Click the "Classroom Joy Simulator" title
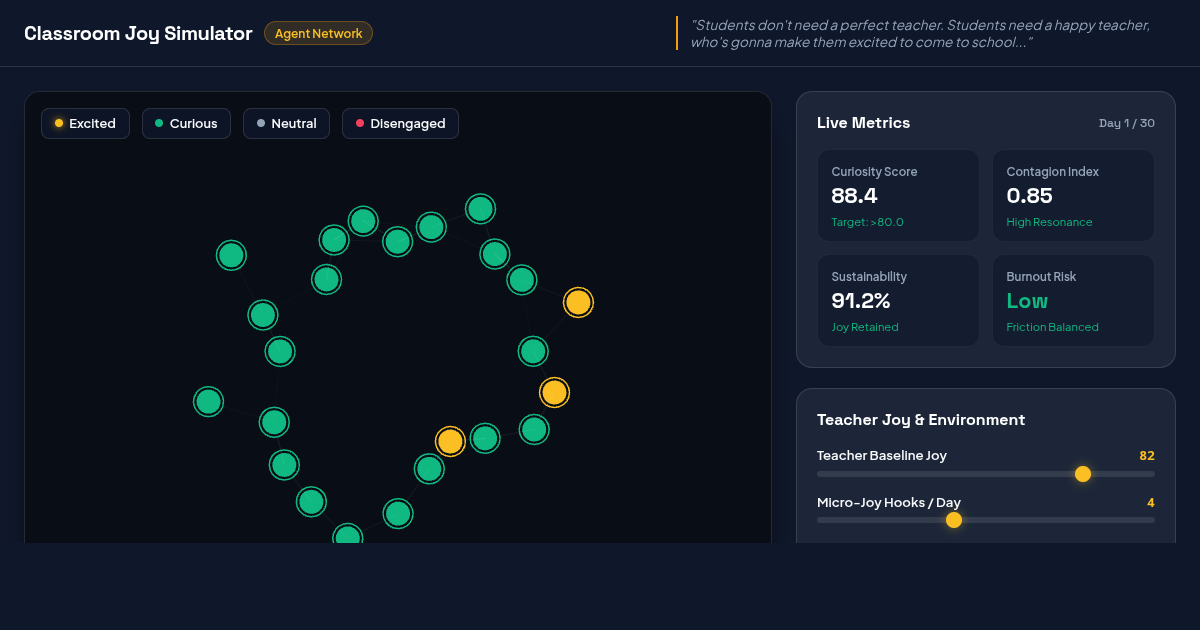 (x=138, y=33)
